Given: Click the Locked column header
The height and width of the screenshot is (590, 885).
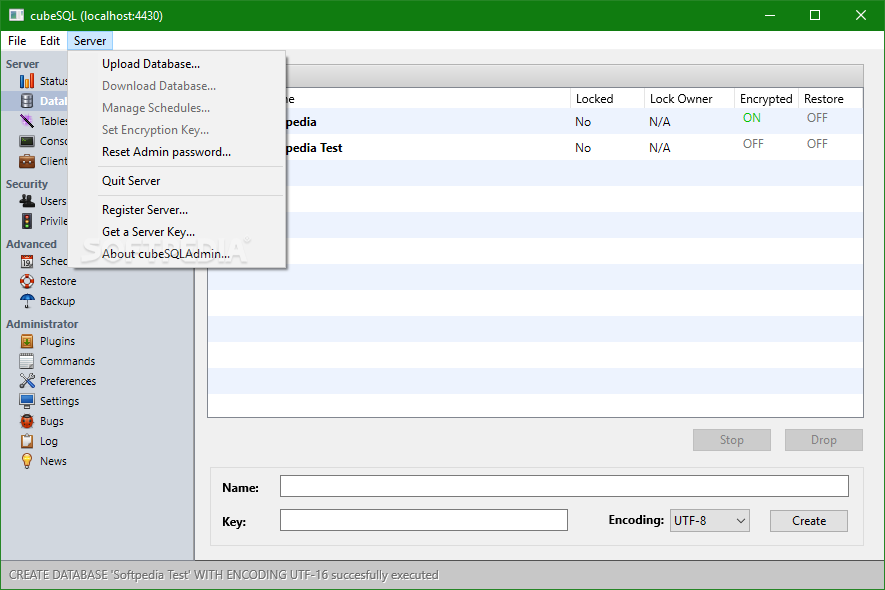Looking at the screenshot, I should pos(607,99).
